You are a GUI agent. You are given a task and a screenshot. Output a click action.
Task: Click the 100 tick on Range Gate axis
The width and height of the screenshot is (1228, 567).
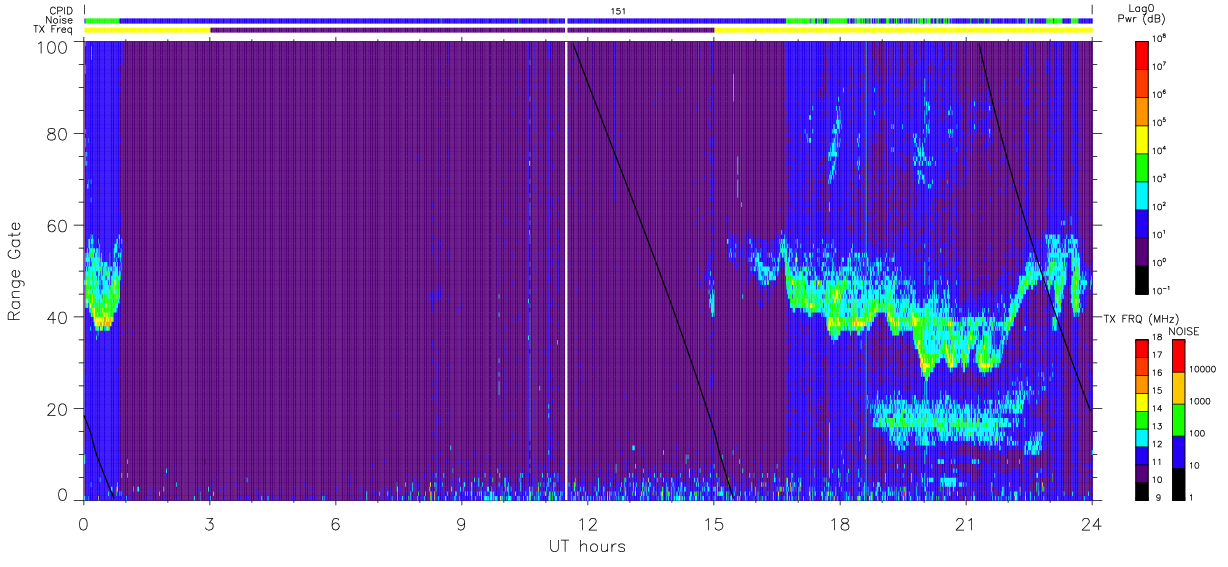coord(52,47)
